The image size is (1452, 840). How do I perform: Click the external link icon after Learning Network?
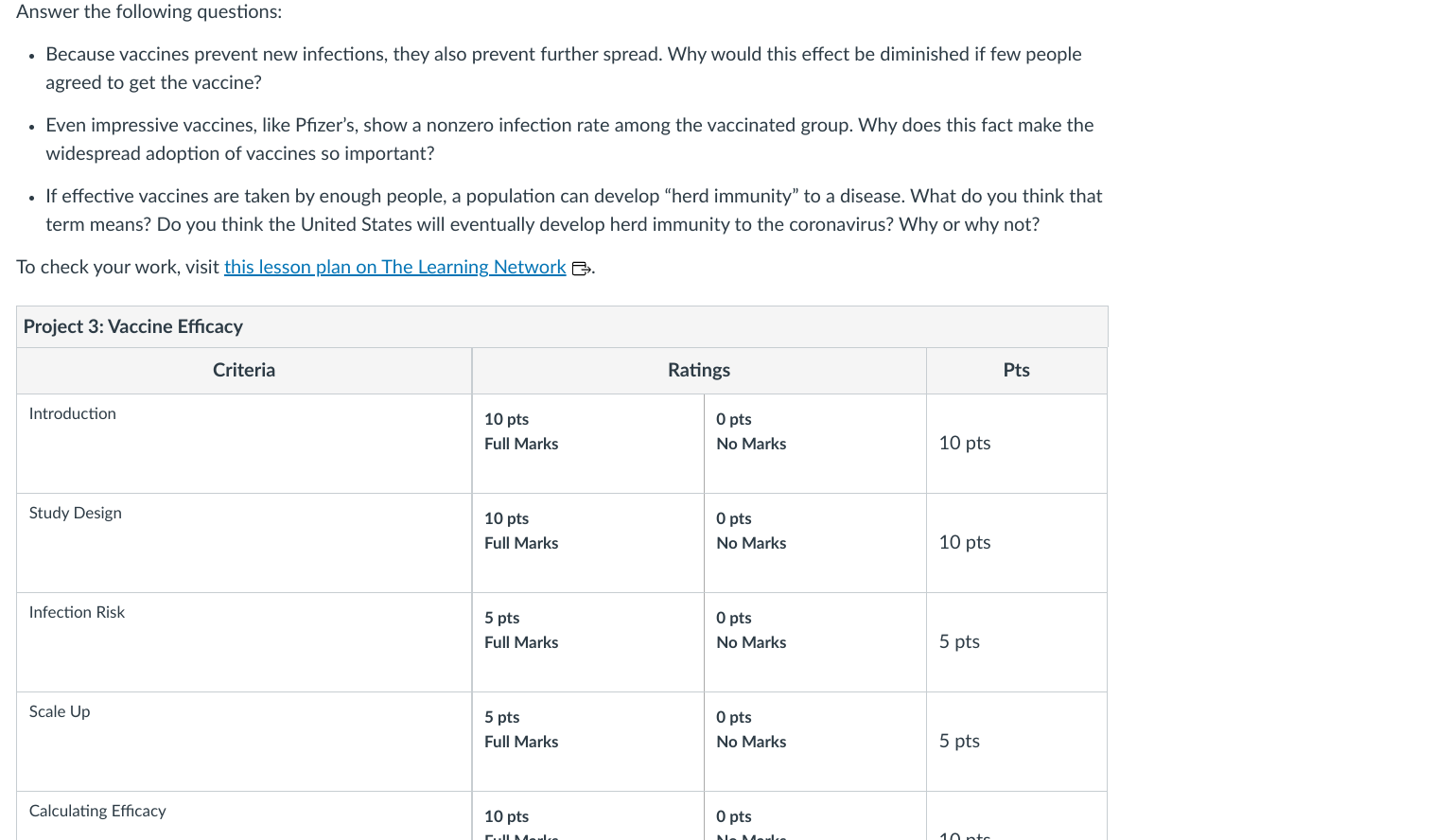pyautogui.click(x=581, y=269)
